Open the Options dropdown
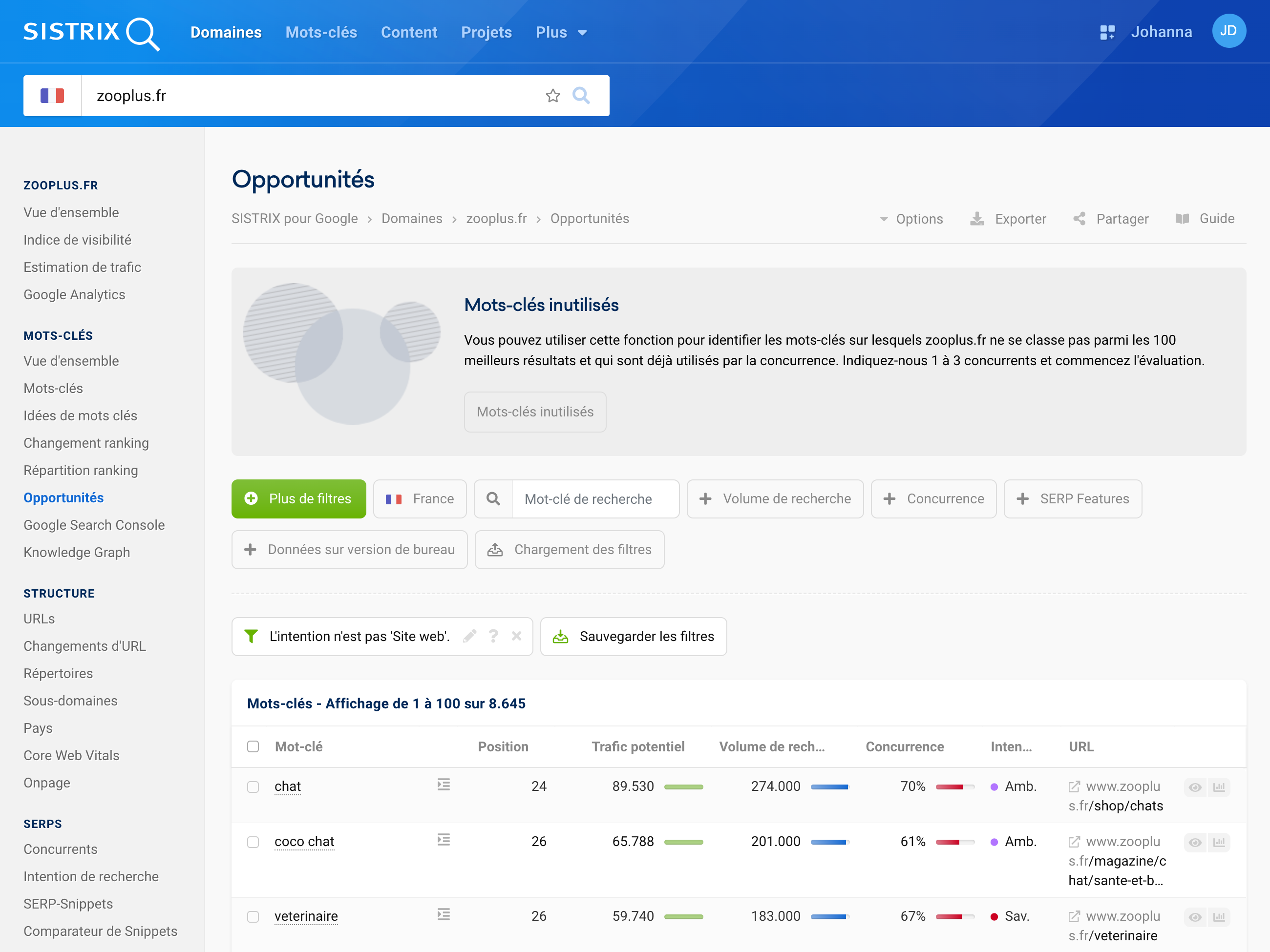The height and width of the screenshot is (952, 1270). click(x=911, y=219)
